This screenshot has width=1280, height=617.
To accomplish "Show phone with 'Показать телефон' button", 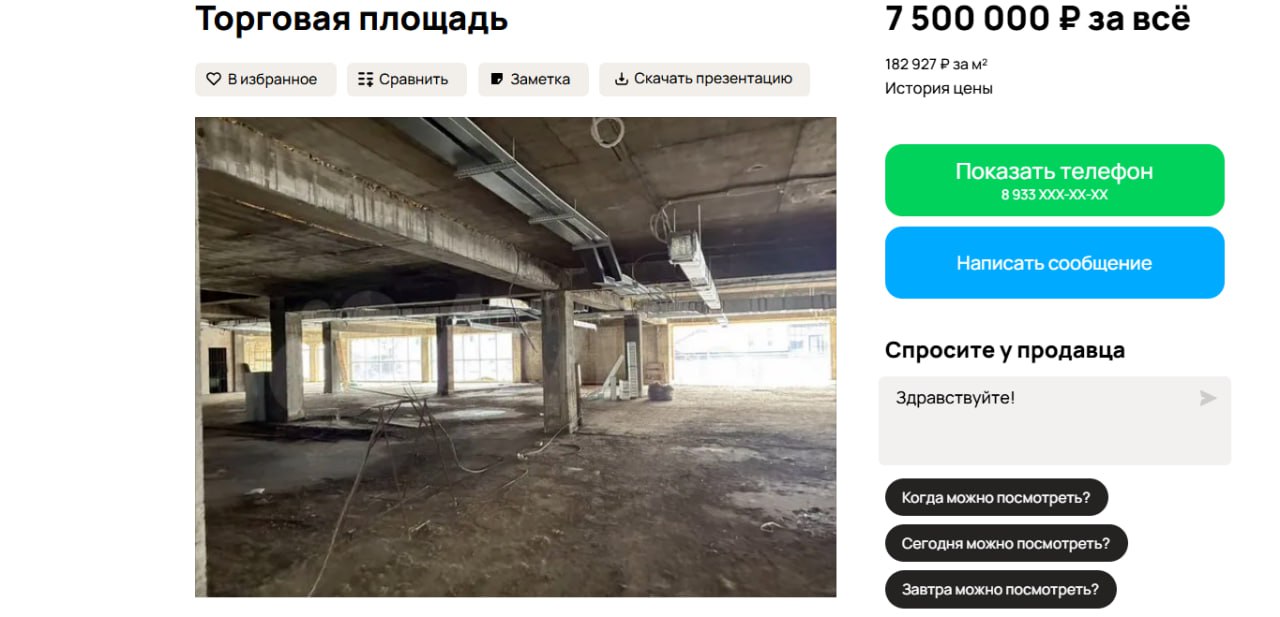I will pyautogui.click(x=1054, y=180).
